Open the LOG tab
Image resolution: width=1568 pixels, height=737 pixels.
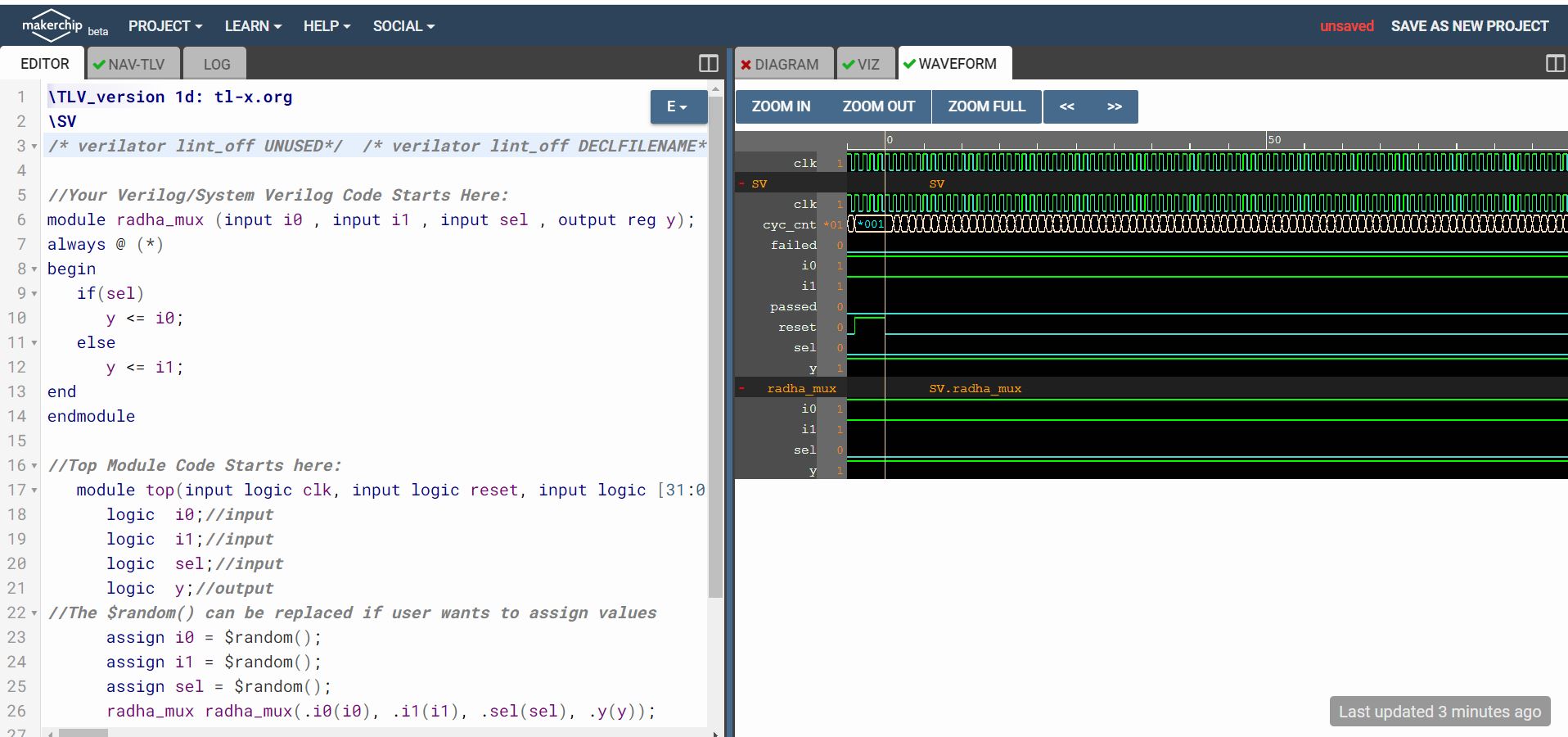click(x=214, y=64)
